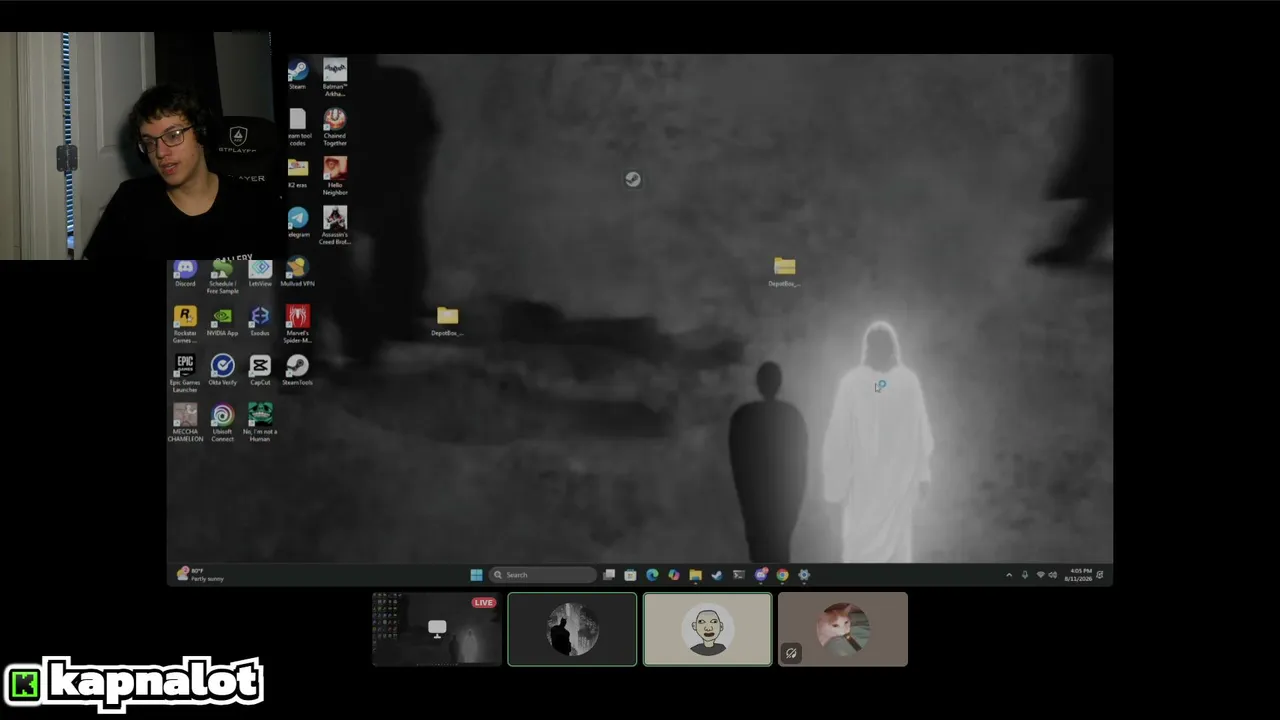Open Google Chrome from the taskbar

pos(782,575)
